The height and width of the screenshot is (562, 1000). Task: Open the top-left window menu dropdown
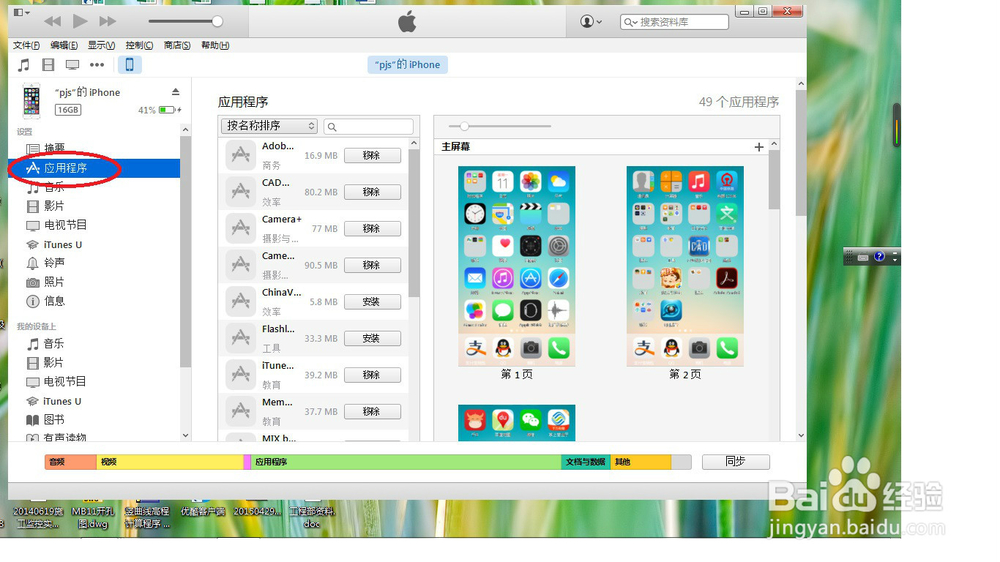pos(21,12)
